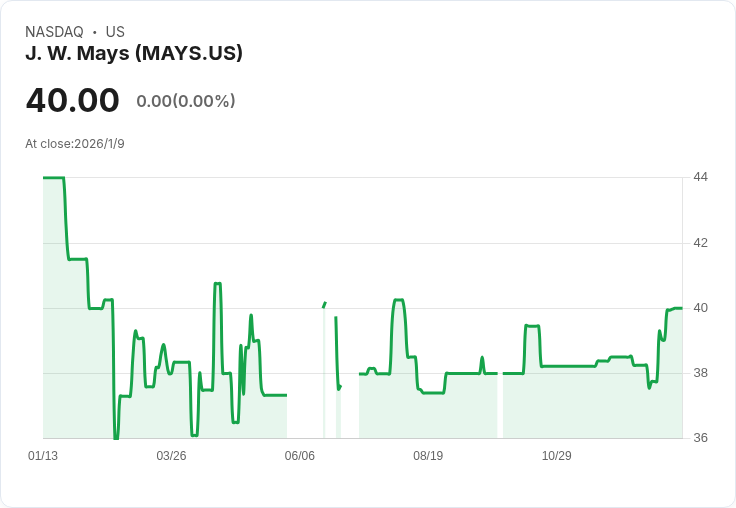The width and height of the screenshot is (736, 508).
Task: Click the US market label
Action: point(115,32)
